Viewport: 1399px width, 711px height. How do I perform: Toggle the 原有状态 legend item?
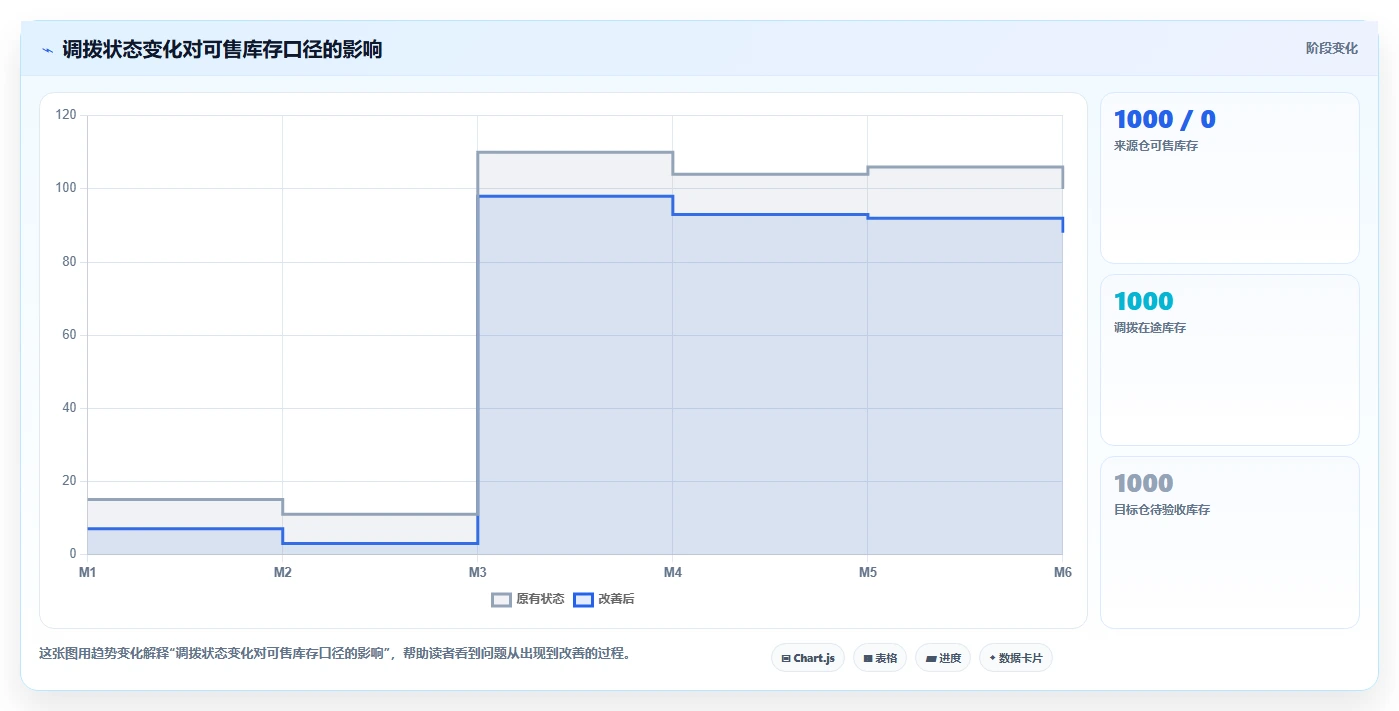(x=528, y=599)
